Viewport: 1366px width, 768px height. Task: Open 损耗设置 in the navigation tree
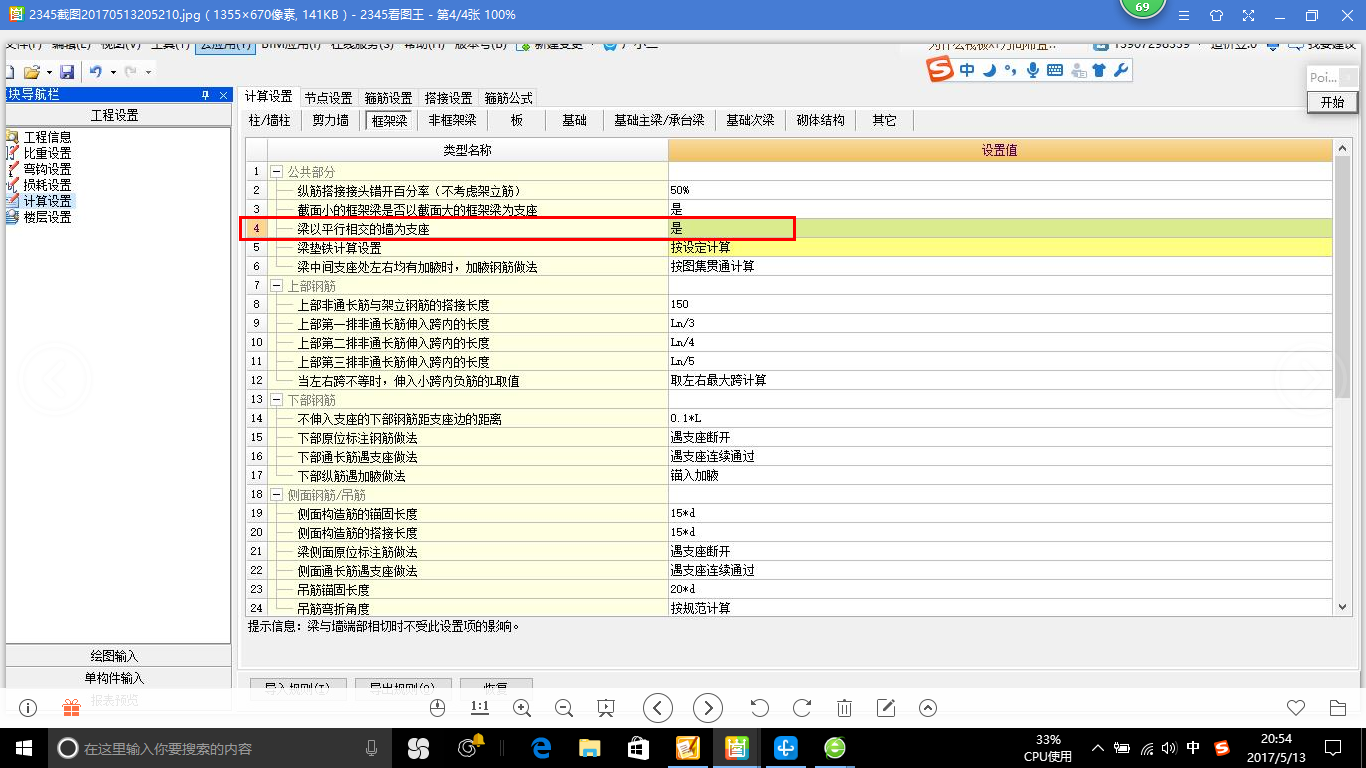47,185
